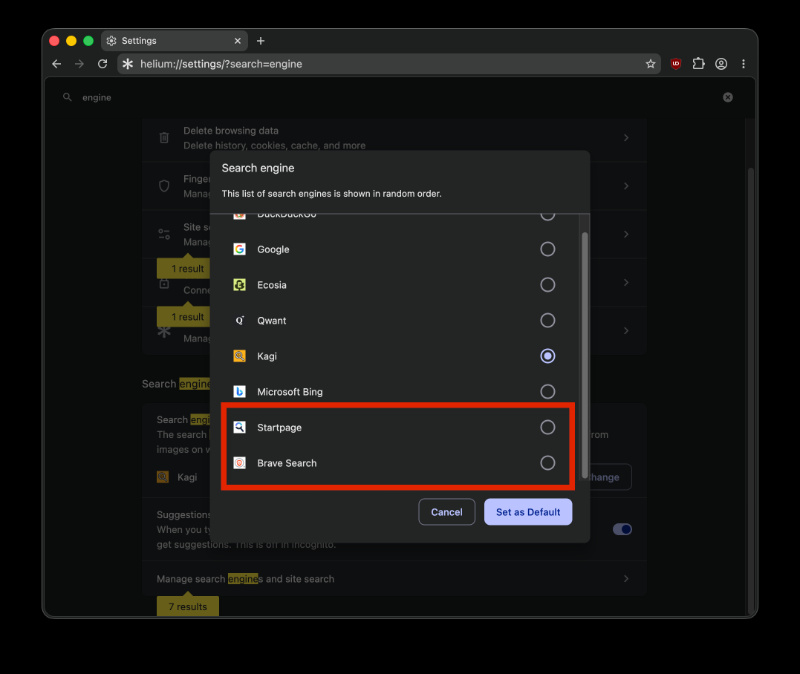Screen dimensions: 800x674
Task: Select the Brave Search radio button
Action: [x=547, y=463]
